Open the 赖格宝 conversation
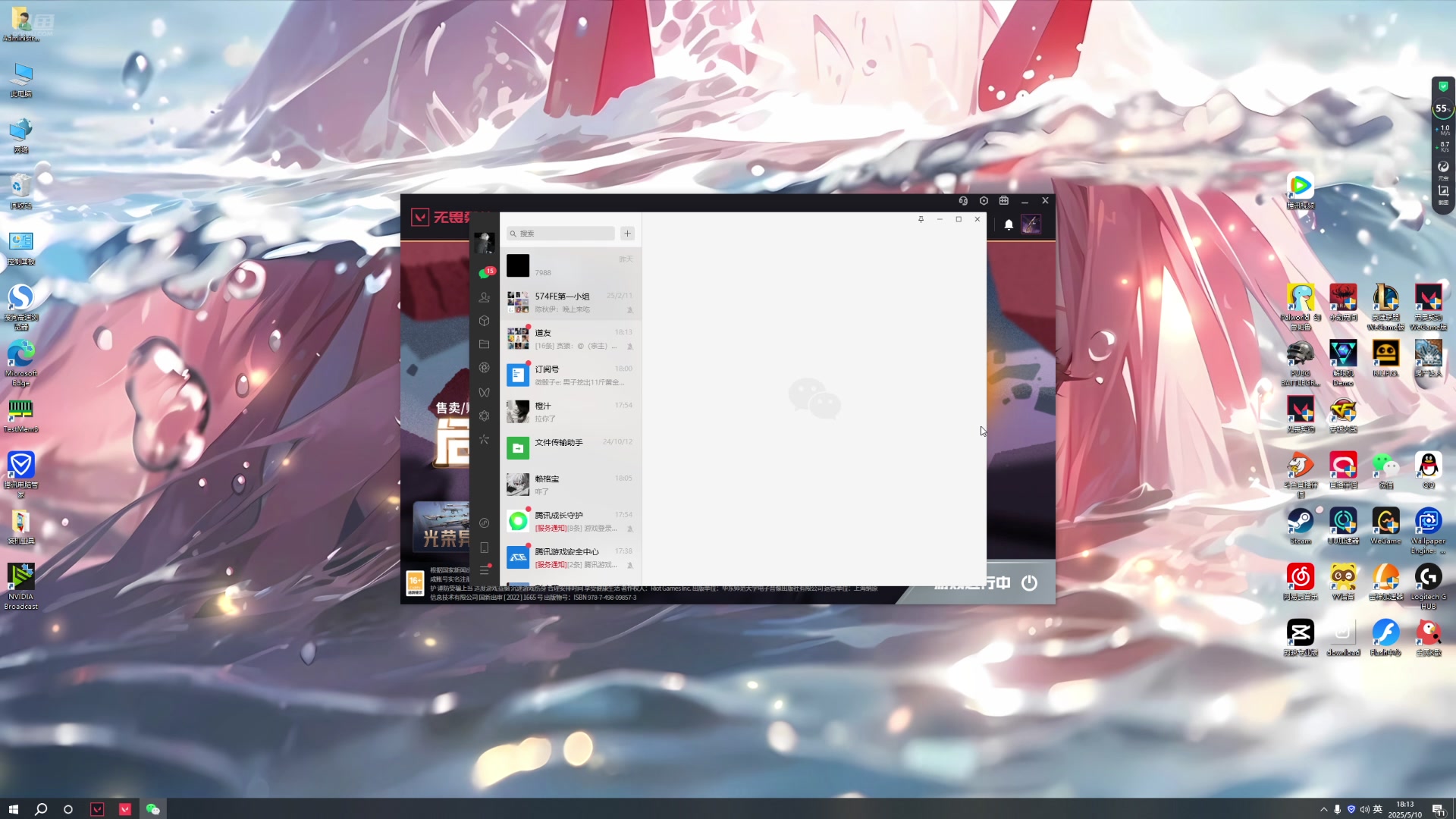This screenshot has height=819, width=1456. (x=570, y=484)
